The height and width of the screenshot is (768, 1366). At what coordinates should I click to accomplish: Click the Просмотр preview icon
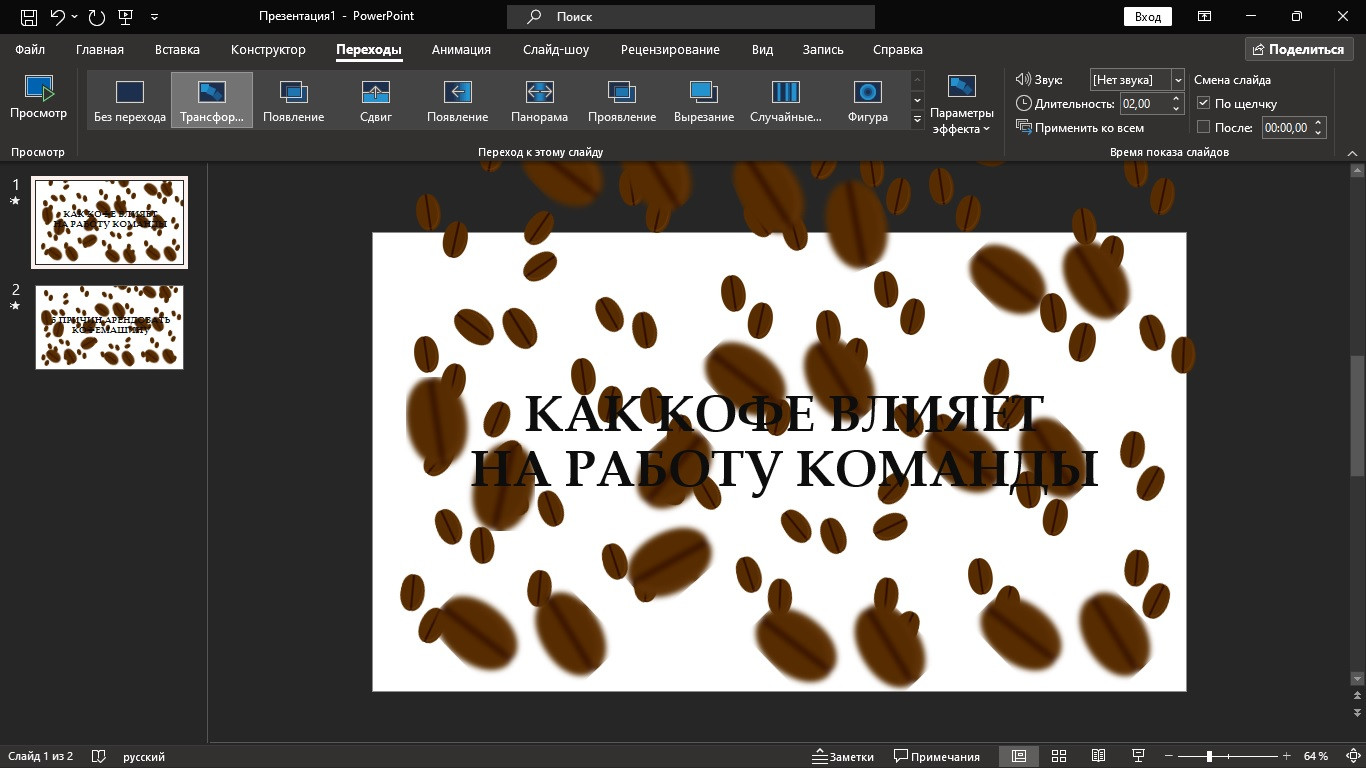point(38,98)
